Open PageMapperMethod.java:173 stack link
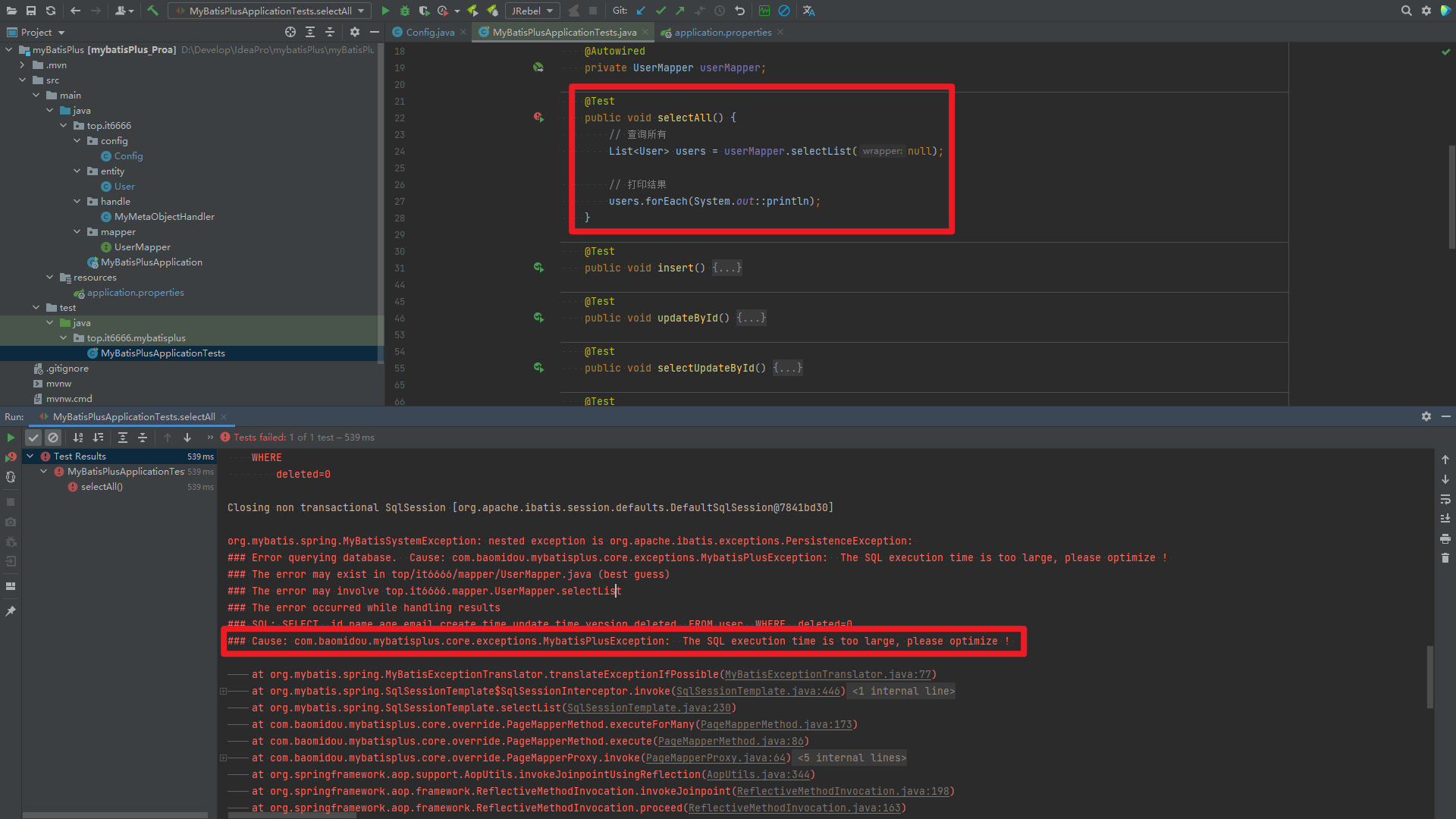 point(777,724)
